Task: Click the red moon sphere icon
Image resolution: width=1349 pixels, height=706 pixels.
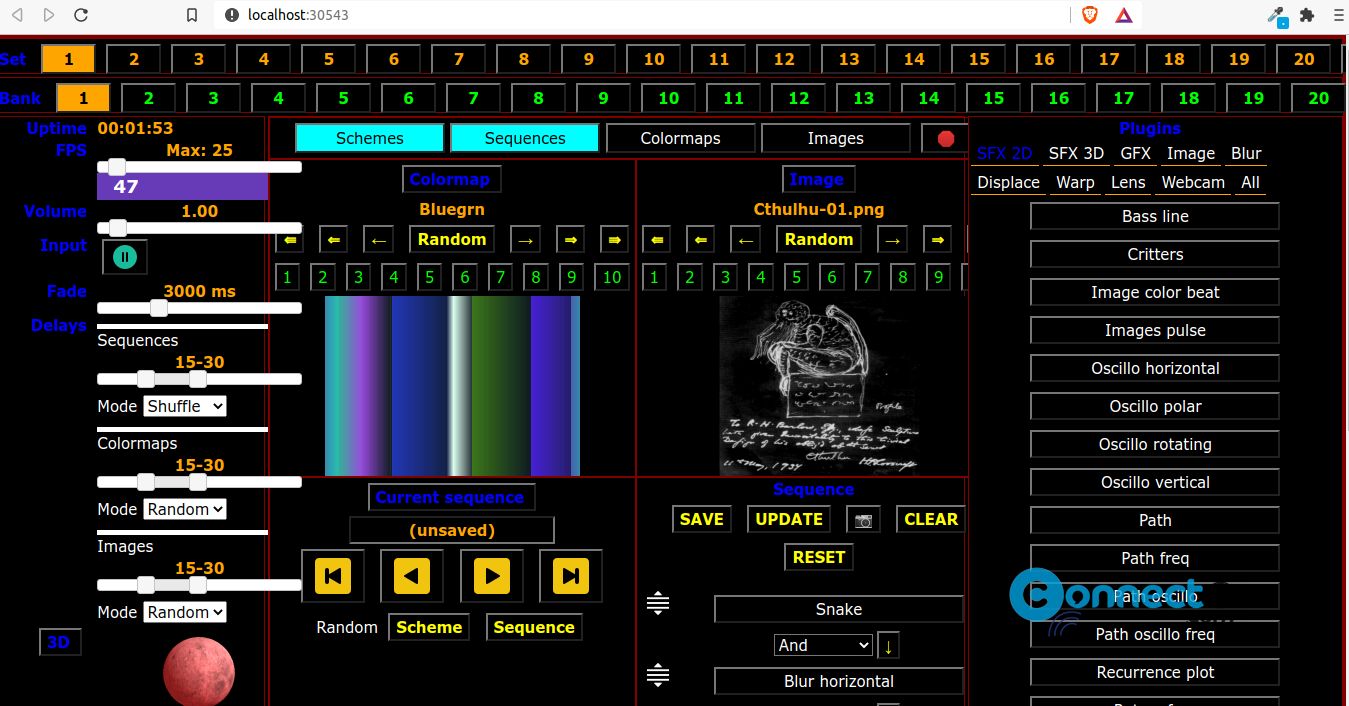Action: pos(199,672)
